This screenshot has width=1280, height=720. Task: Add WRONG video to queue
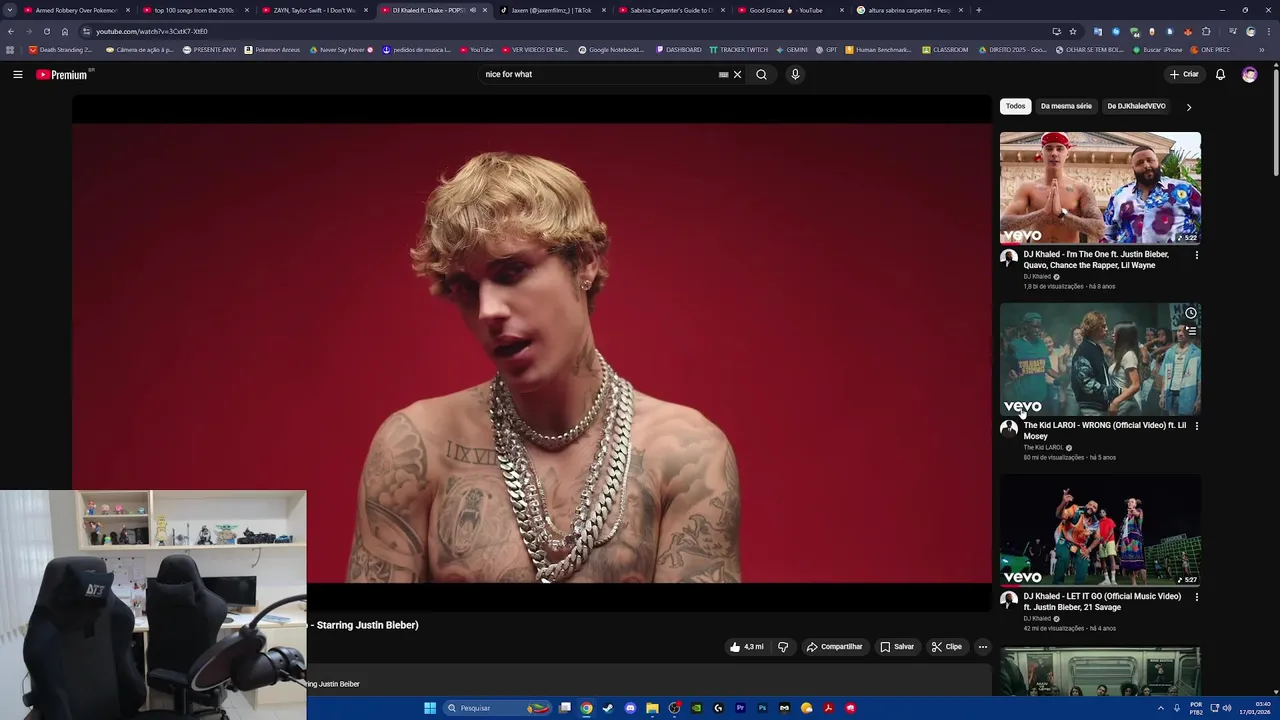pyautogui.click(x=1190, y=331)
